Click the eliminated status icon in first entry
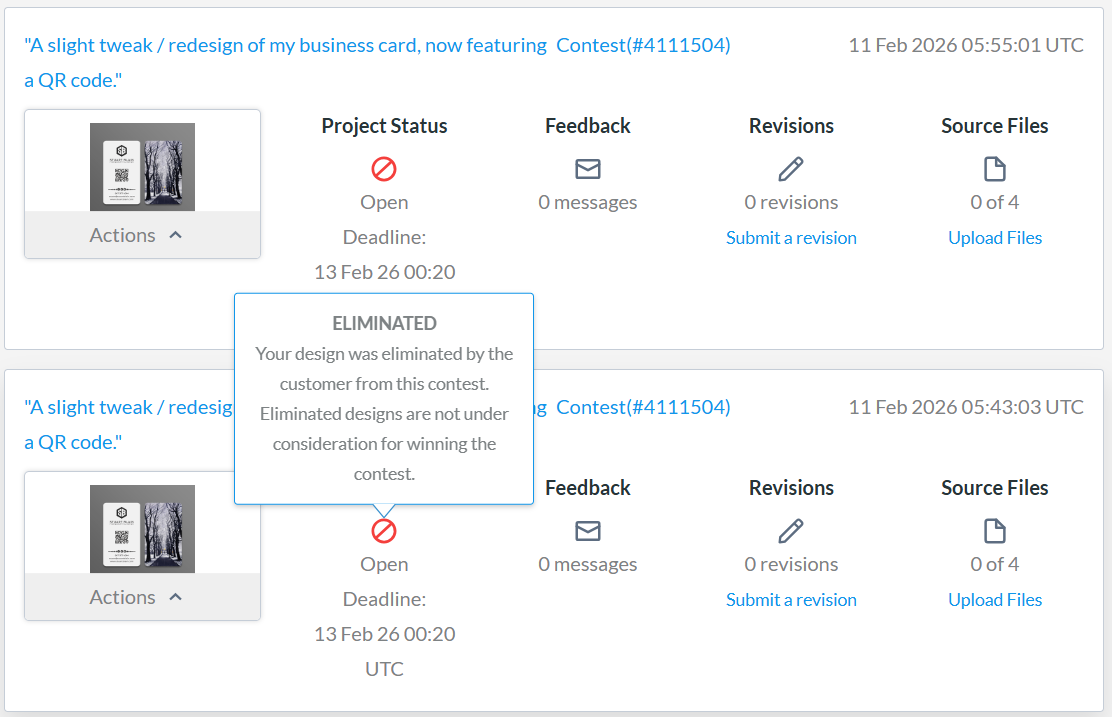 (384, 168)
